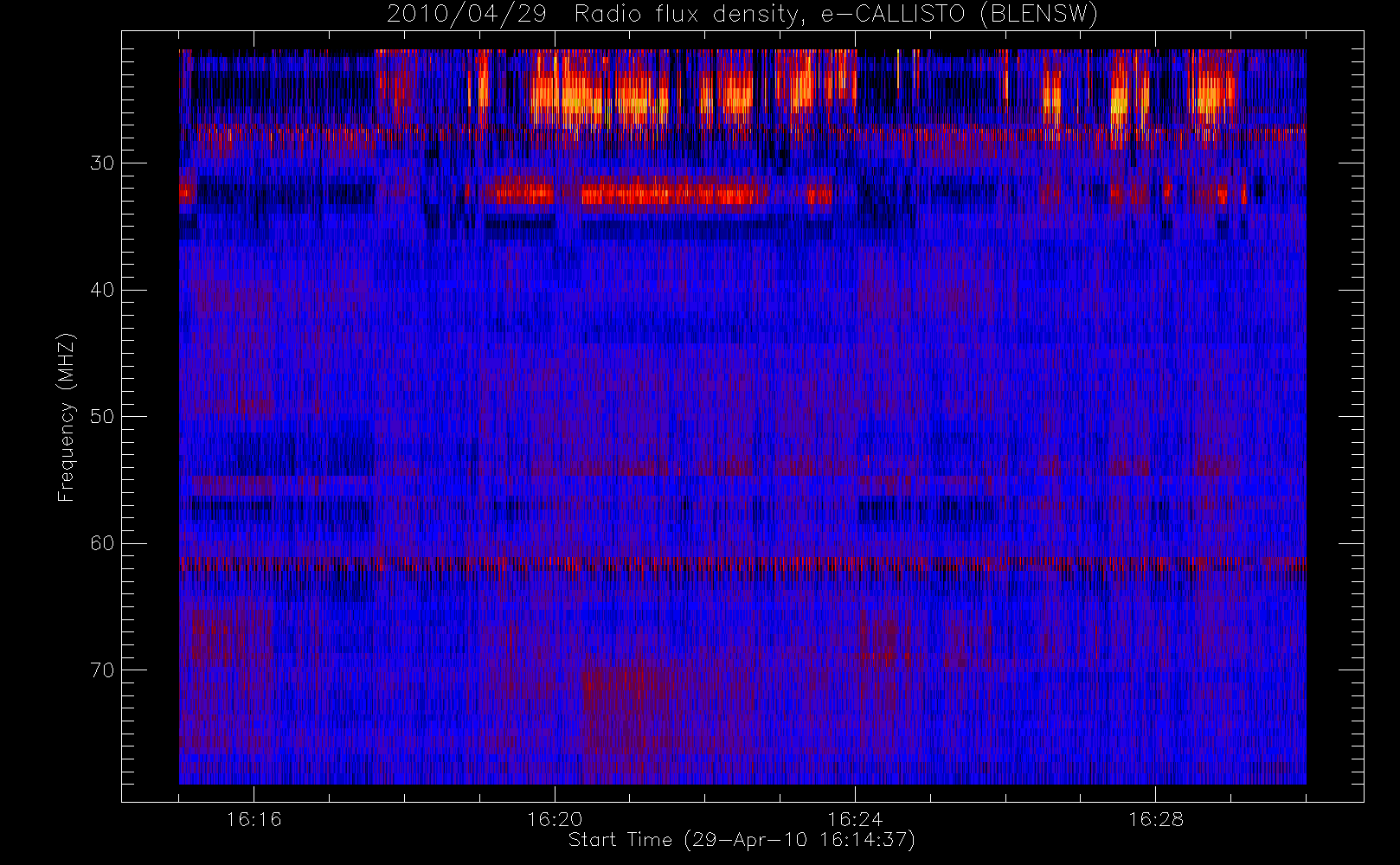Click the '30' frequency tick label
The width and height of the screenshot is (1400, 865).
pos(102,163)
